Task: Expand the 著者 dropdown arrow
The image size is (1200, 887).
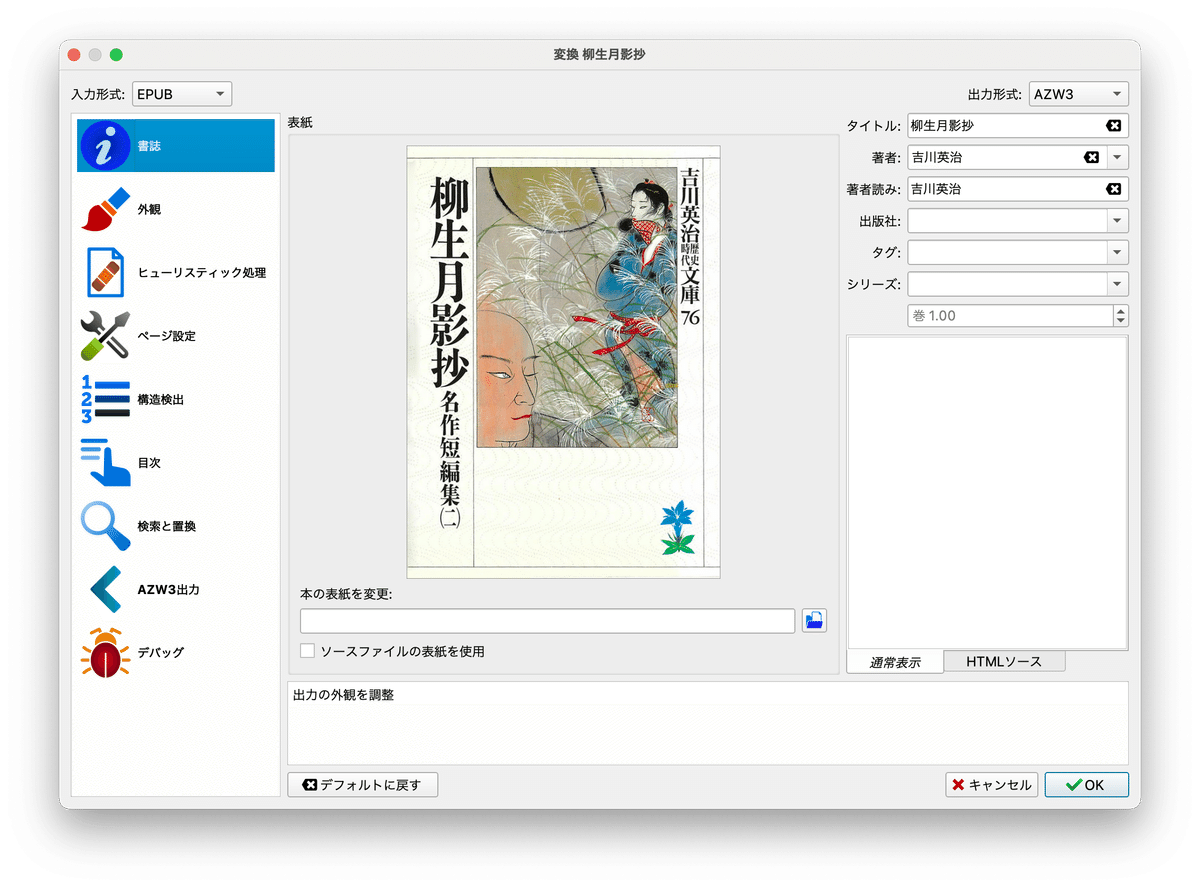Action: pos(1117,157)
